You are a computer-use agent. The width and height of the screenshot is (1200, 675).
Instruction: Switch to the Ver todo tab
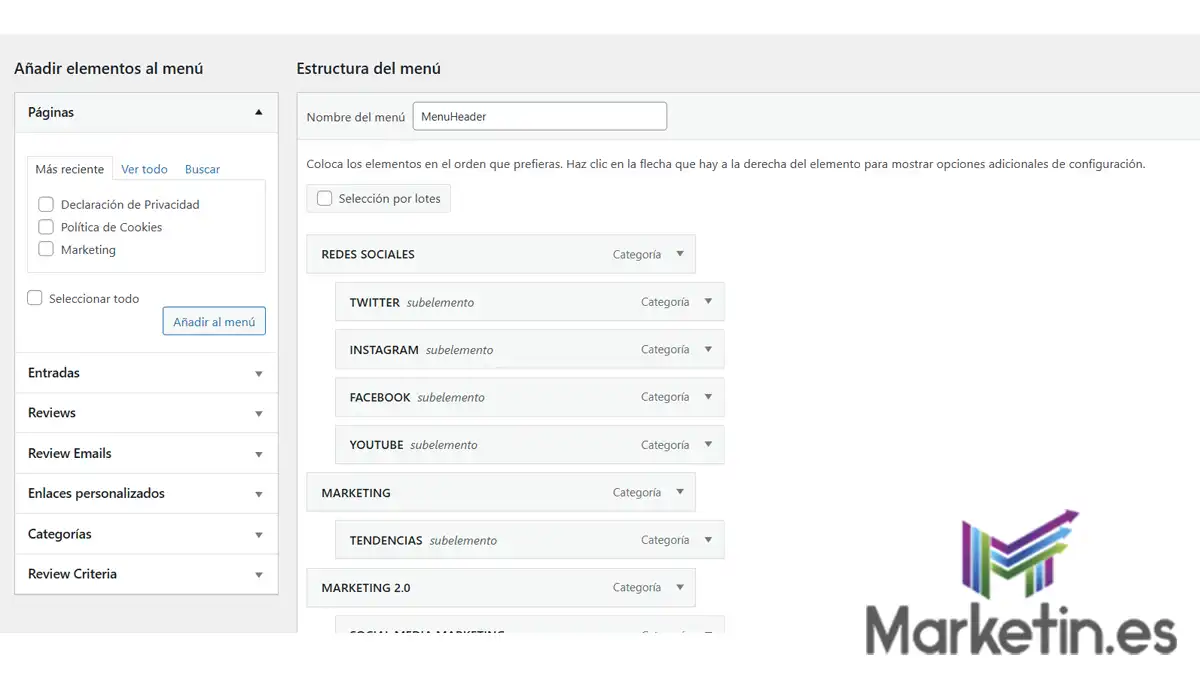tap(143, 169)
